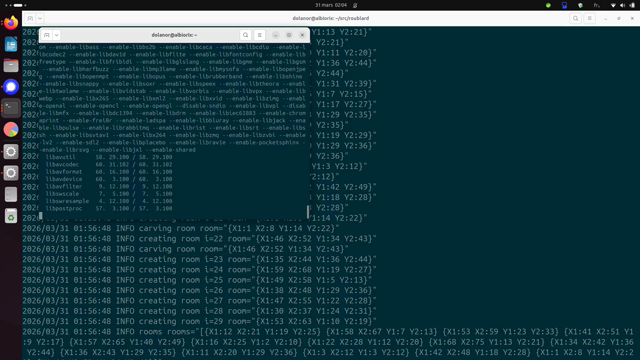
Task: Open the 'fr' keyboard layout selector
Action: point(597,5)
